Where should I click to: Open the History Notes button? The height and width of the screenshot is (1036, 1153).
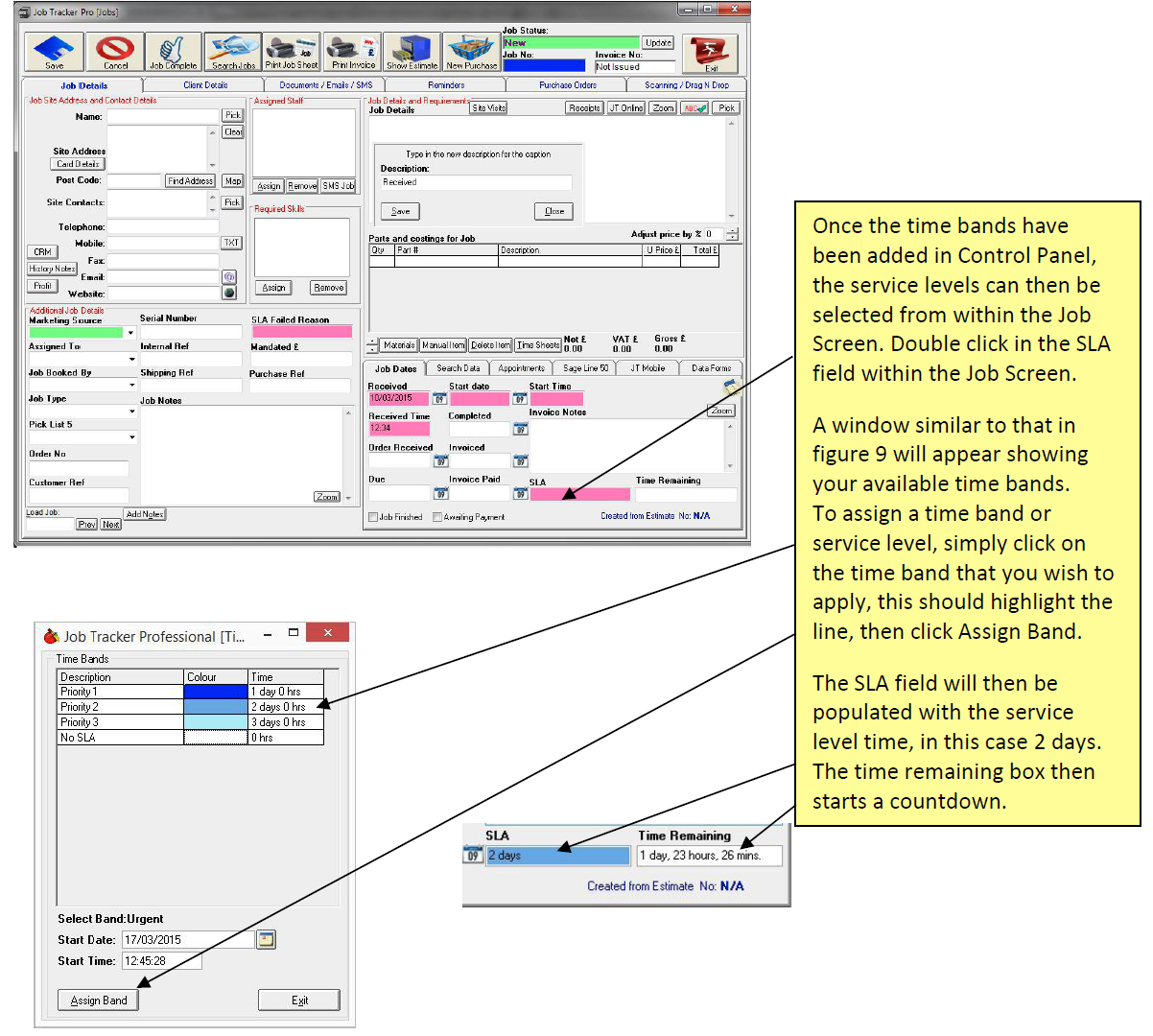(52, 269)
